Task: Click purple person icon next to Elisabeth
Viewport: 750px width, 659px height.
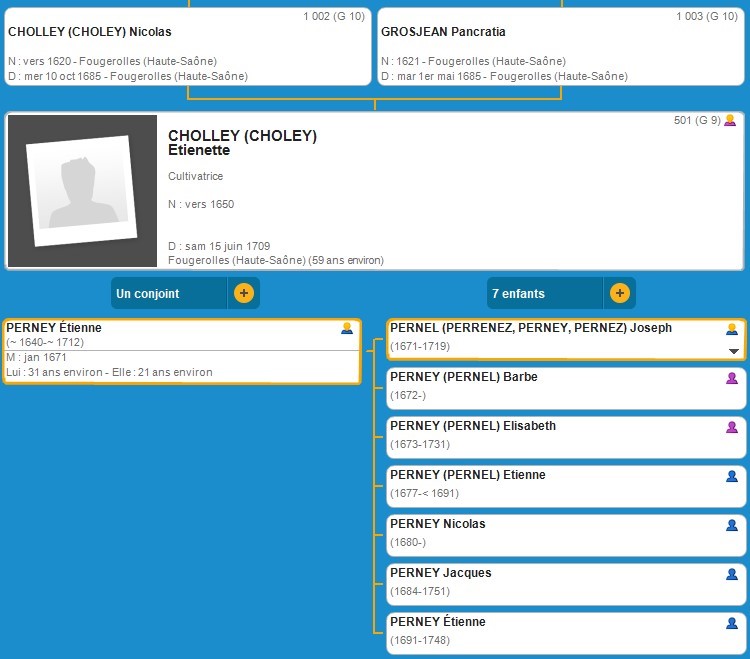Action: click(732, 427)
